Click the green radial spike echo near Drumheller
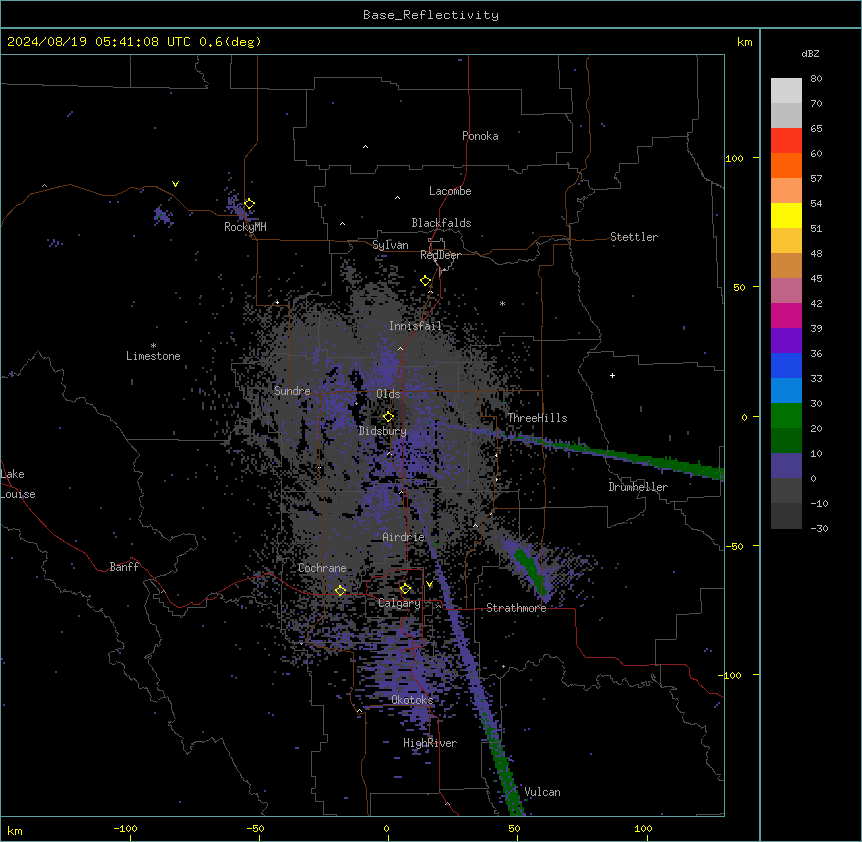 [x=632, y=456]
